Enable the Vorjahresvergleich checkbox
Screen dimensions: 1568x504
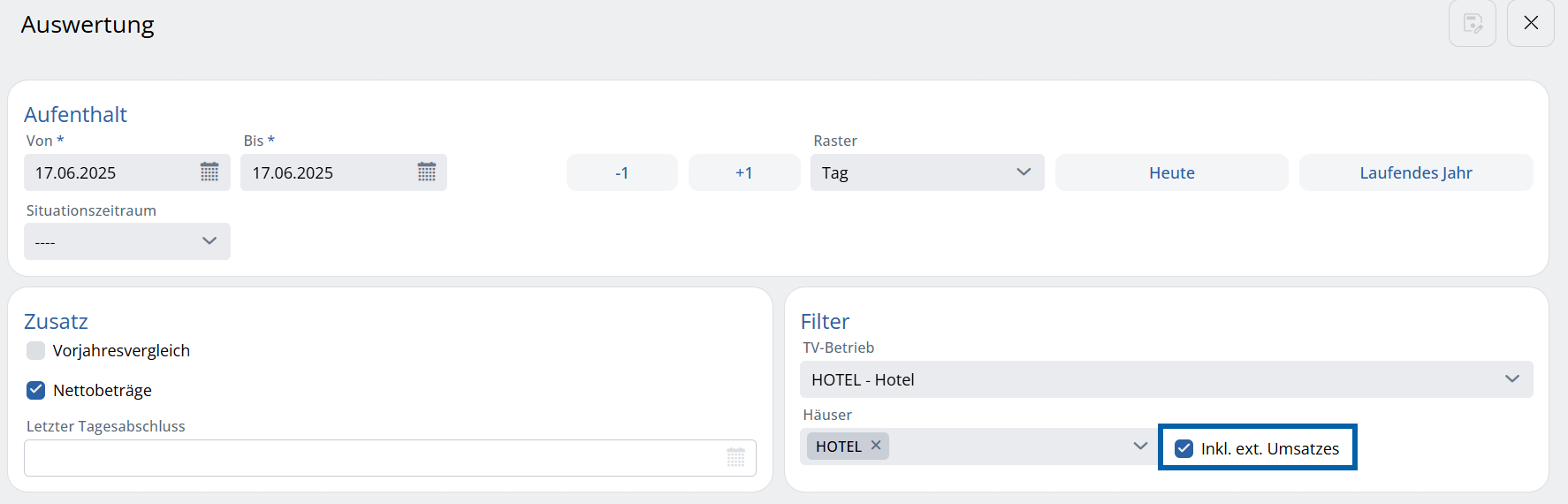point(36,351)
